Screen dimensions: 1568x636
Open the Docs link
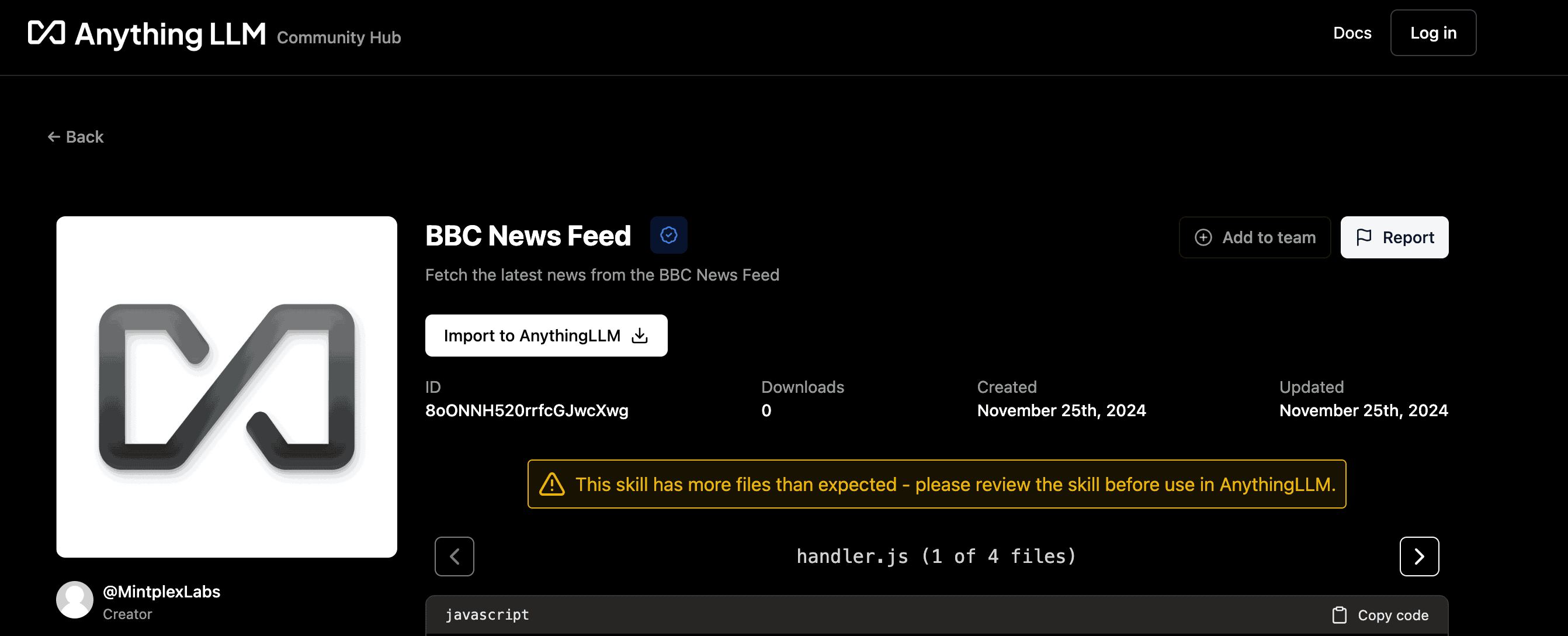[1352, 33]
